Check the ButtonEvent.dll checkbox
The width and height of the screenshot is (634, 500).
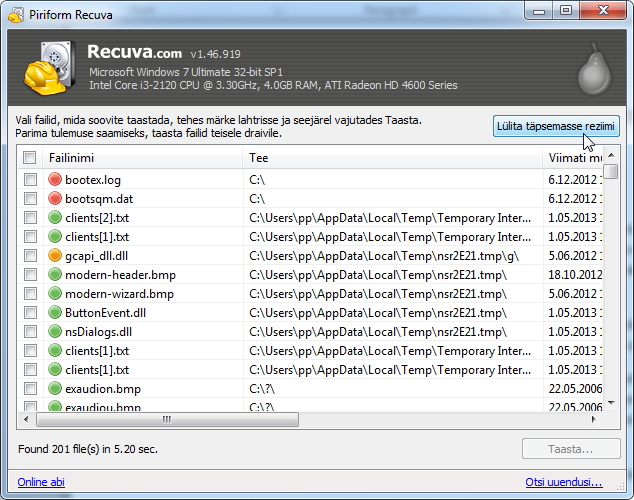(x=30, y=312)
